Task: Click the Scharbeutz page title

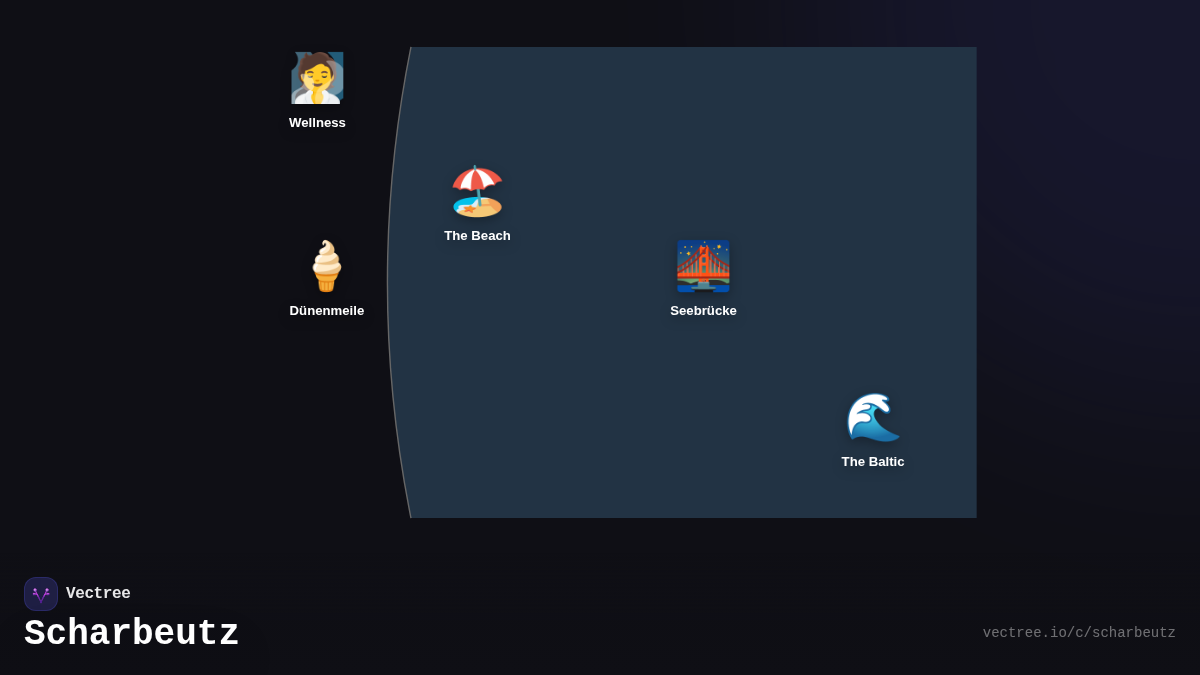Action: click(x=132, y=634)
